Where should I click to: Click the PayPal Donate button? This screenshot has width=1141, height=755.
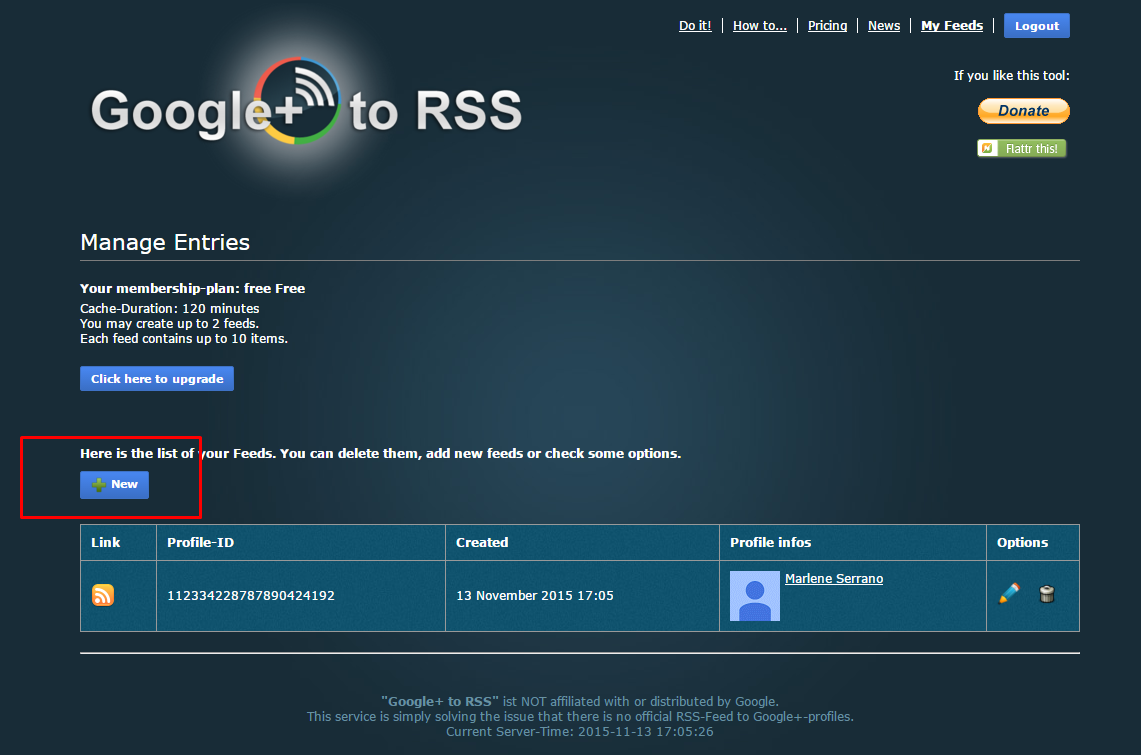[x=1023, y=110]
